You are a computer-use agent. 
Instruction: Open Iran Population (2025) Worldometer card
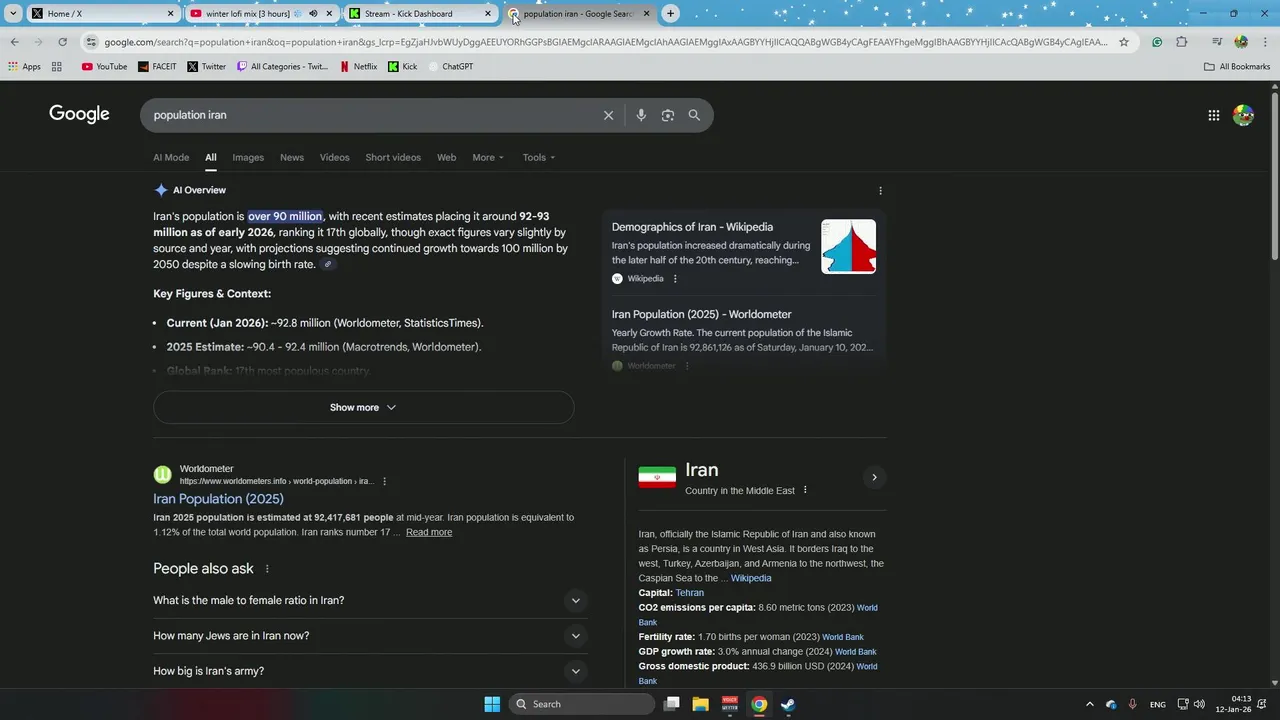(x=701, y=314)
